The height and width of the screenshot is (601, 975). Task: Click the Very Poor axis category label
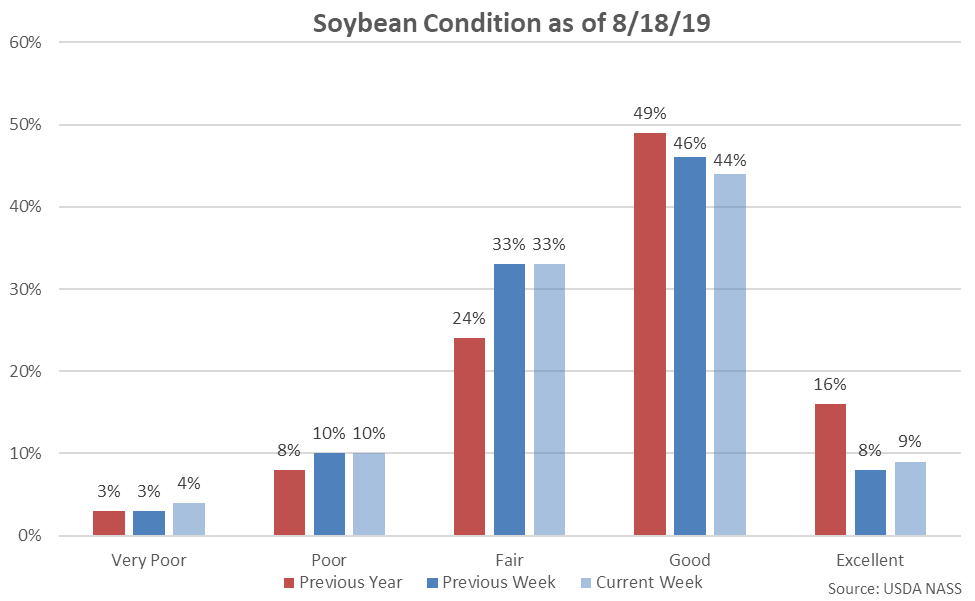coord(148,560)
